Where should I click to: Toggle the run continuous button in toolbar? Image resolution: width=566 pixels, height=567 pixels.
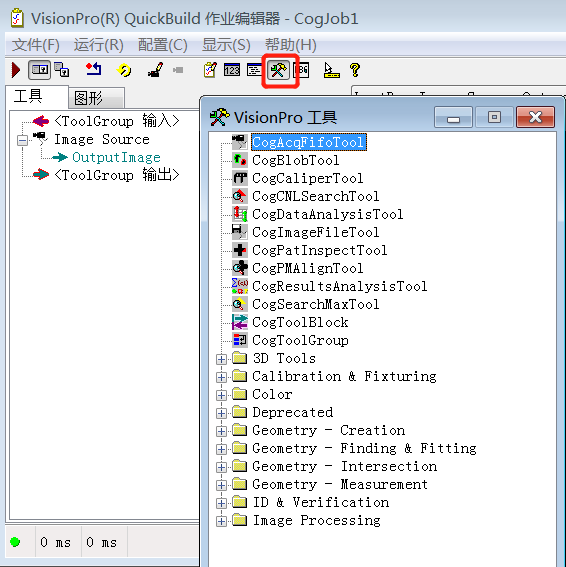[x=39, y=69]
